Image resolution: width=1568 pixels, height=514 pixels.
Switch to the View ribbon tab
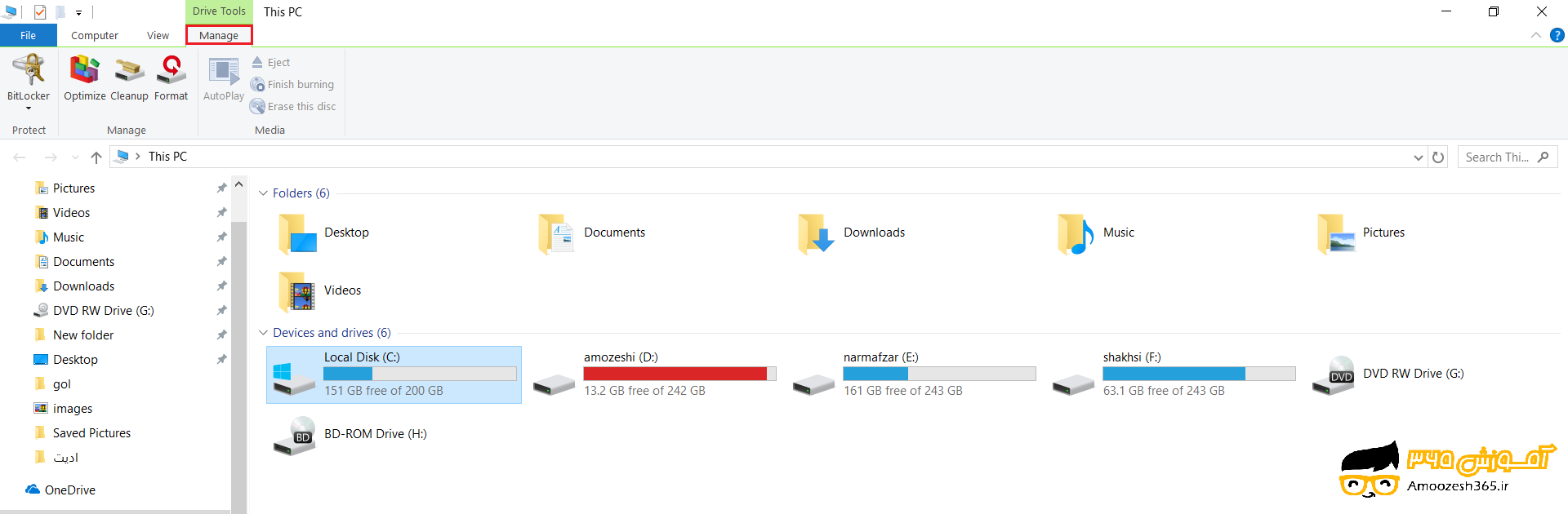[x=158, y=35]
